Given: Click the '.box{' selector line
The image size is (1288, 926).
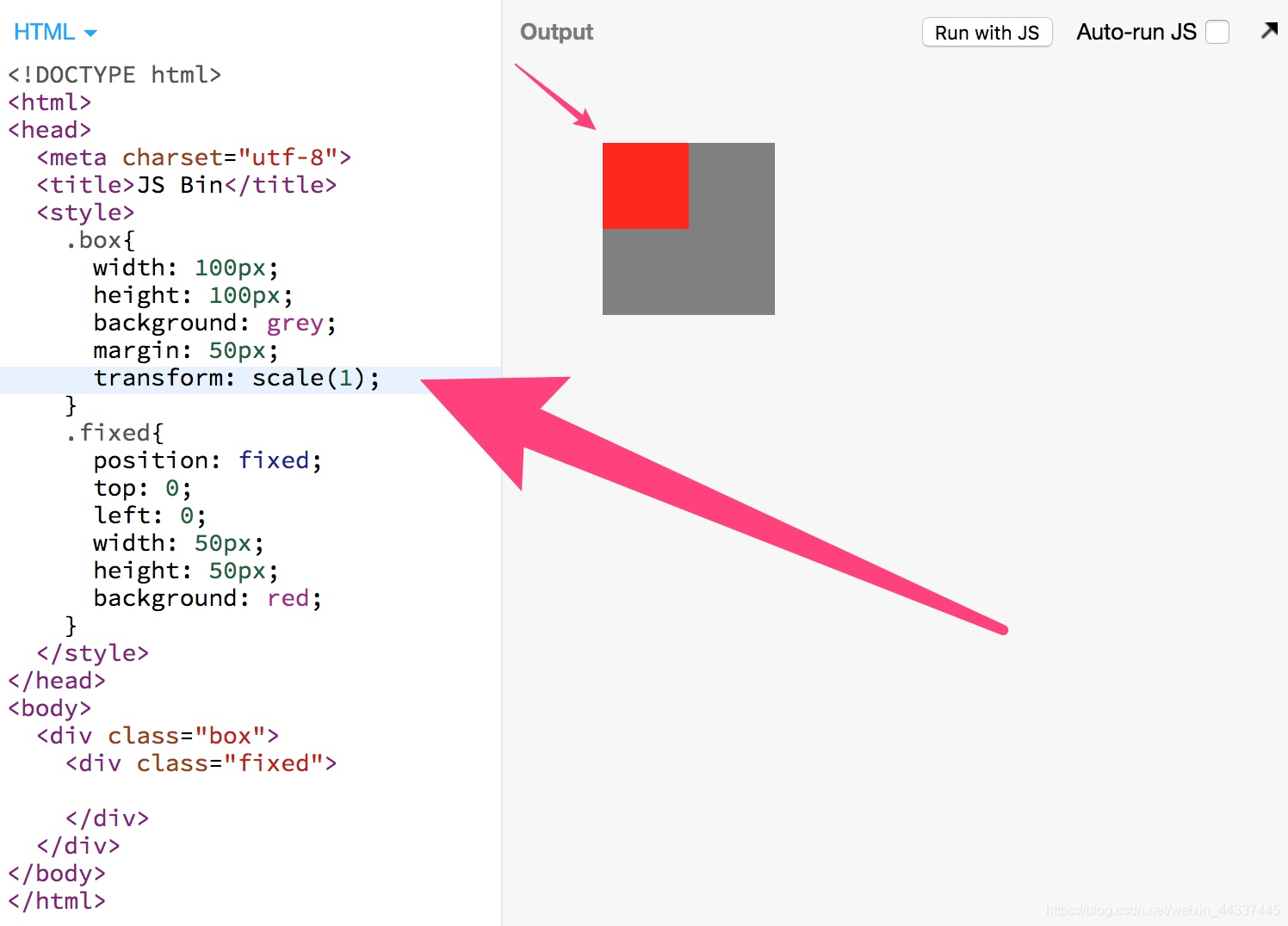Looking at the screenshot, I should coord(100,240).
